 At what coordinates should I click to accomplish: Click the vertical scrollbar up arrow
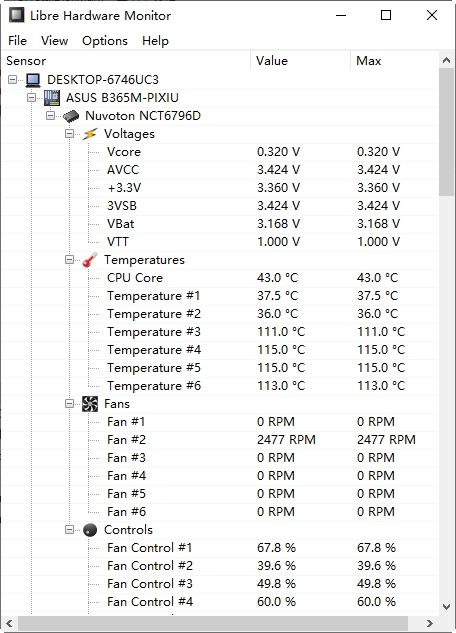(x=446, y=61)
